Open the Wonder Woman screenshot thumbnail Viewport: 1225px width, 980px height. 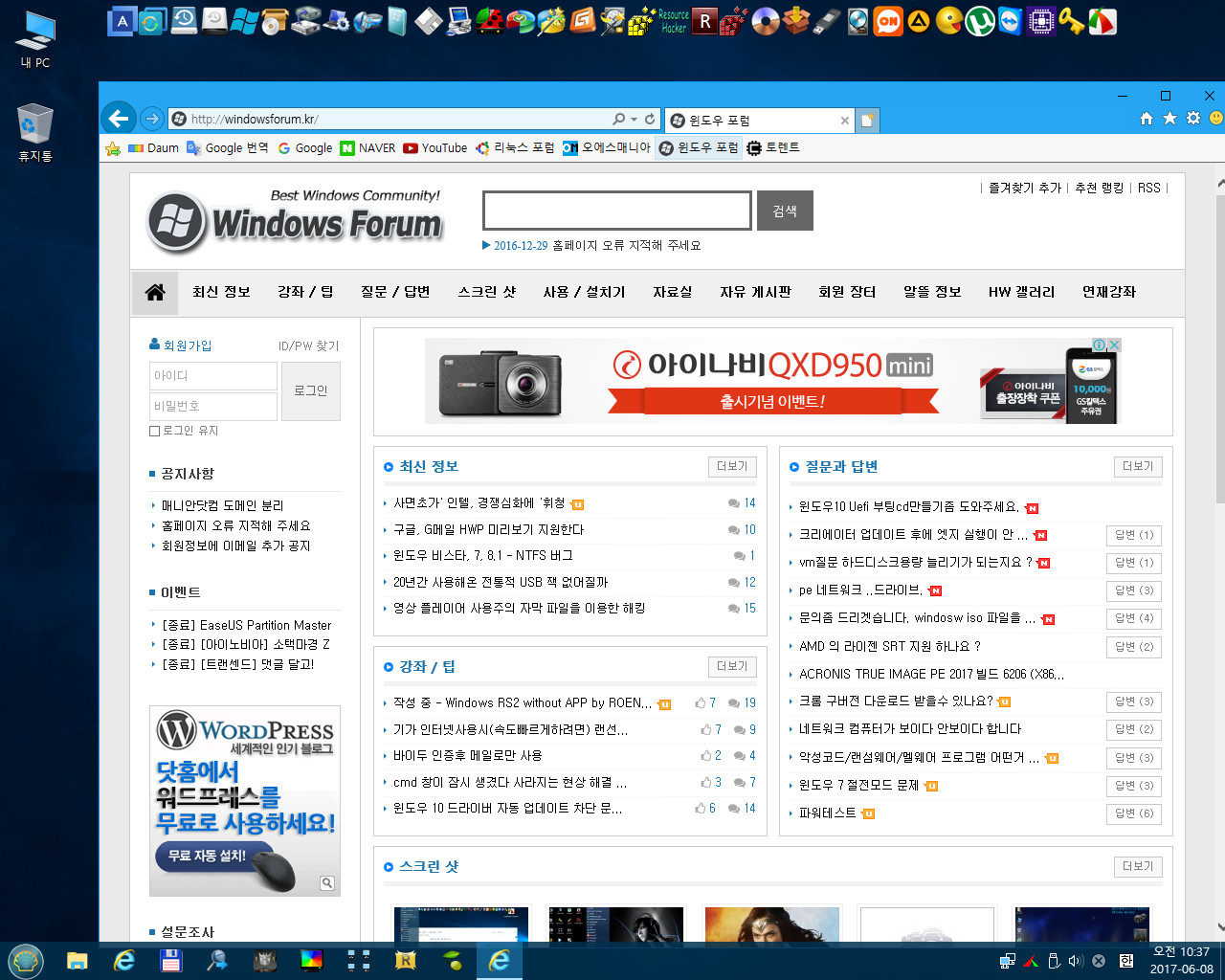pos(771,924)
